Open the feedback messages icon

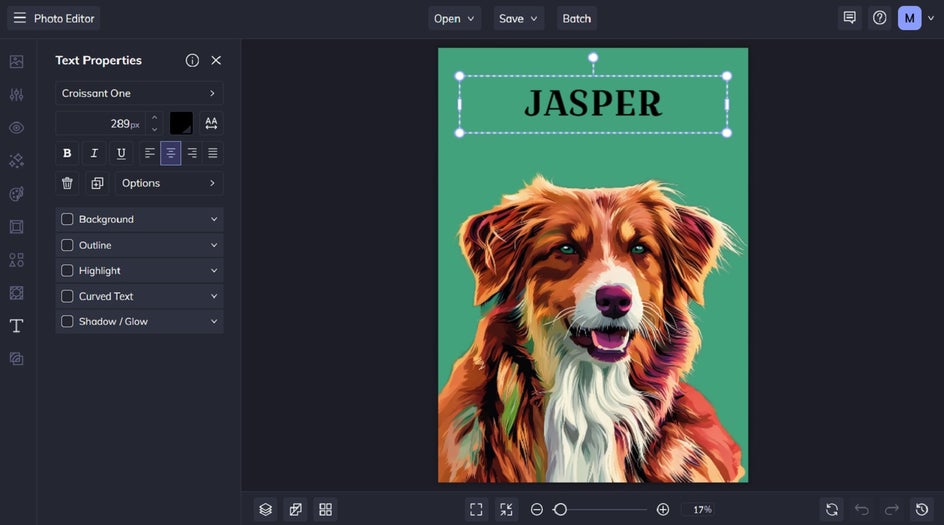pos(849,18)
